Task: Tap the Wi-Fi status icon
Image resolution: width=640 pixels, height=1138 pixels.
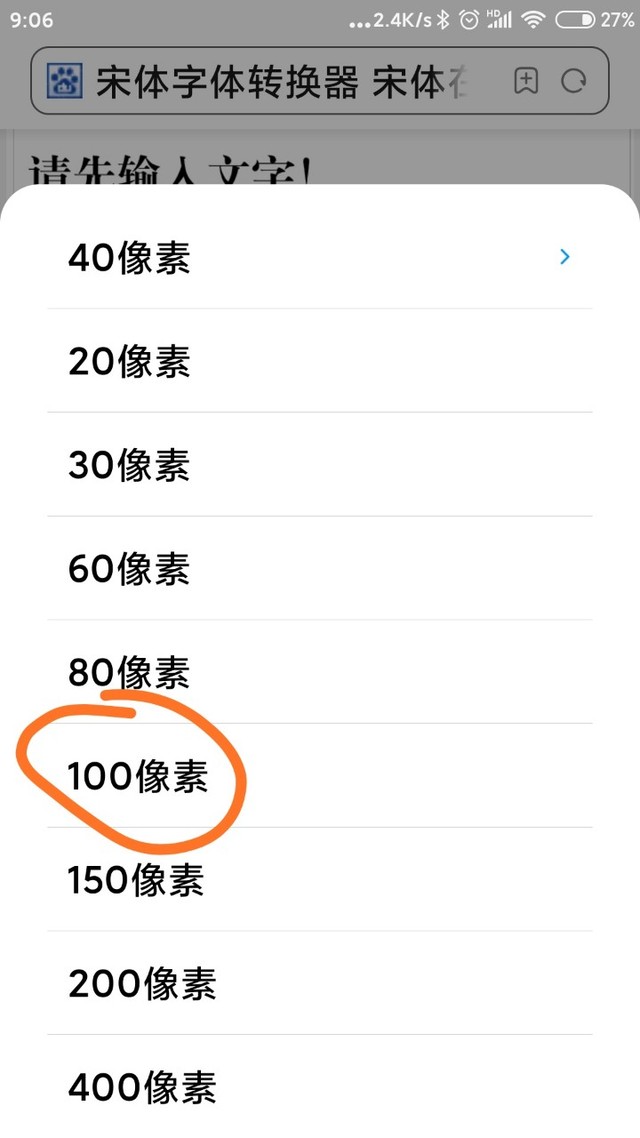Action: pos(534,20)
